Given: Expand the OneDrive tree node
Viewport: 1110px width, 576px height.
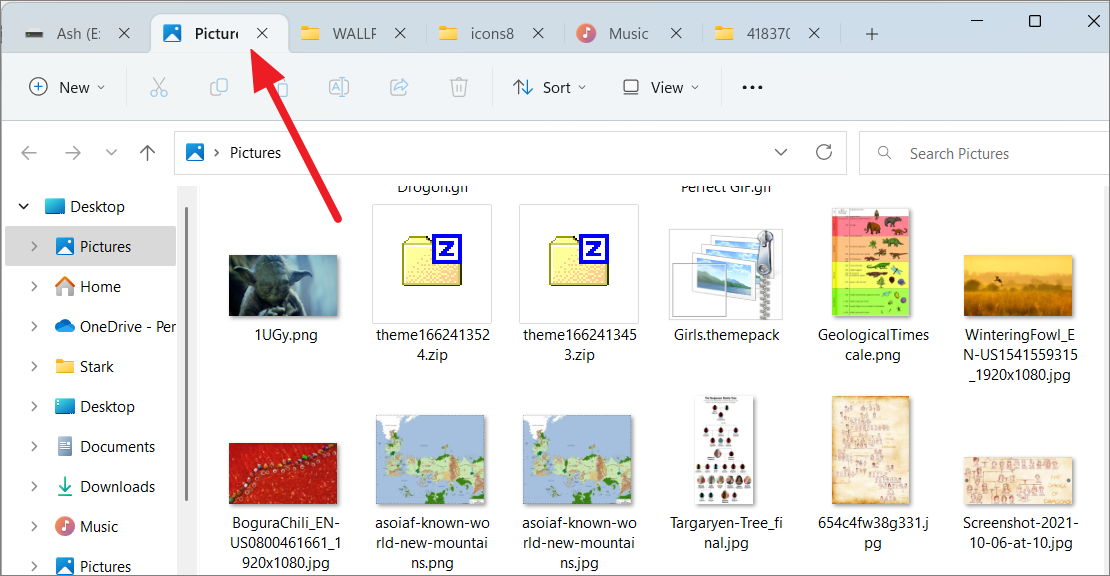Looking at the screenshot, I should click(x=34, y=326).
